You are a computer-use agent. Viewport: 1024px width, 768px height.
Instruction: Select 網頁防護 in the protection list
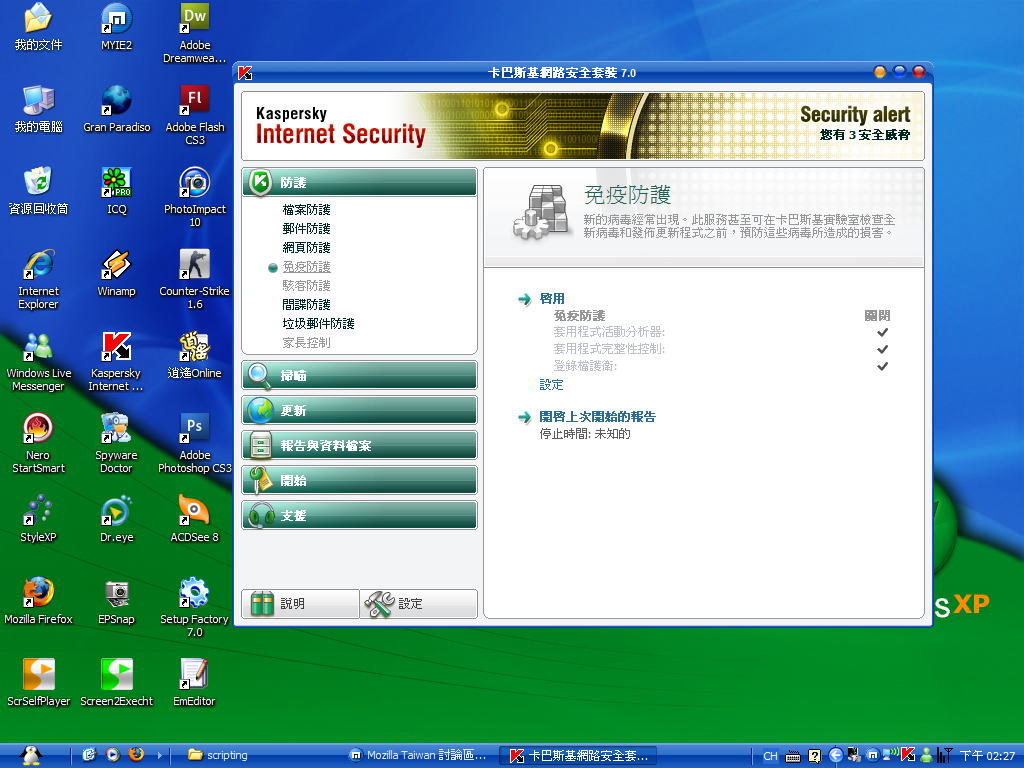click(306, 248)
